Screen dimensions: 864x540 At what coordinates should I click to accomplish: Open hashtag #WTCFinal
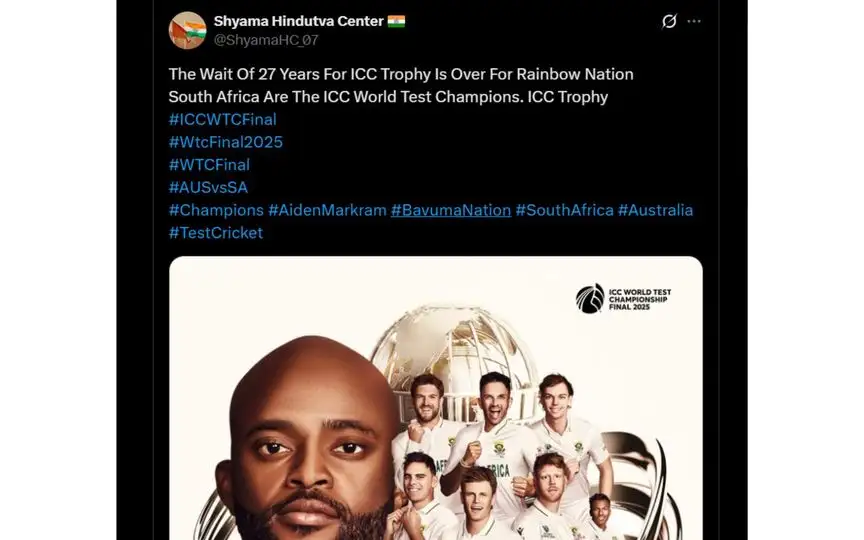[209, 165]
